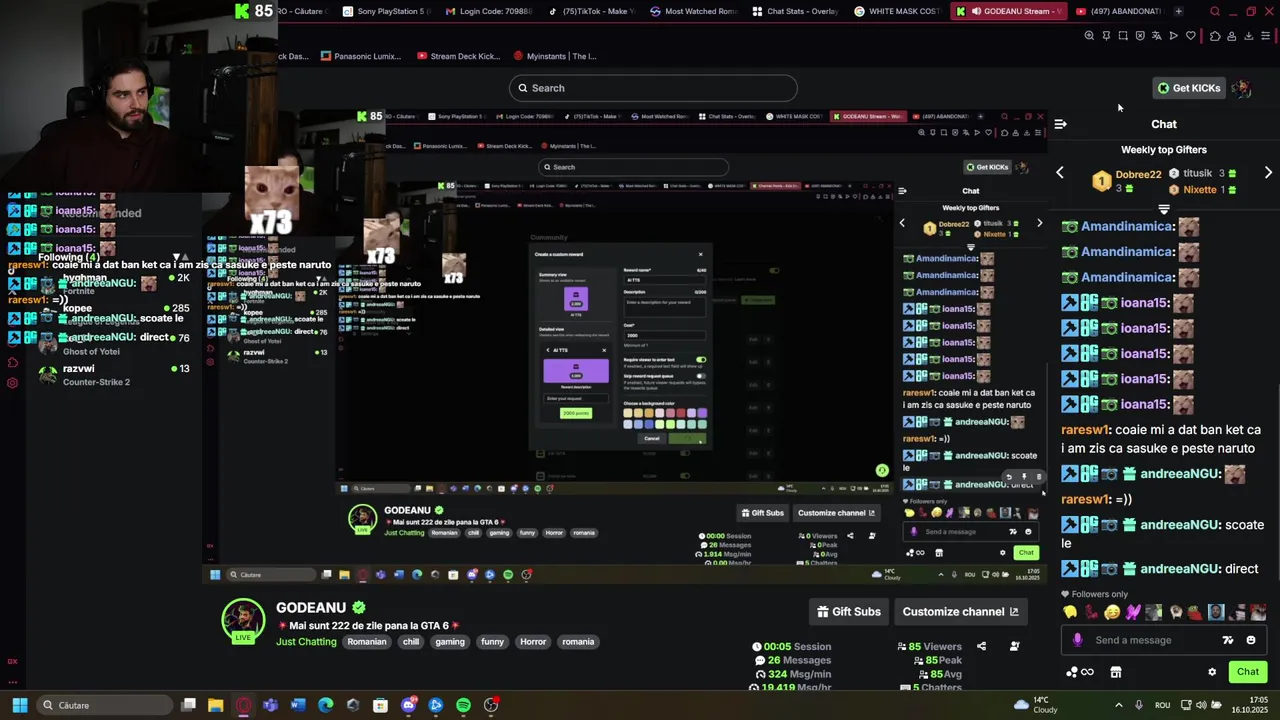Click the translate toolbar icon
This screenshot has height=720, width=1280.
tap(1157, 36)
